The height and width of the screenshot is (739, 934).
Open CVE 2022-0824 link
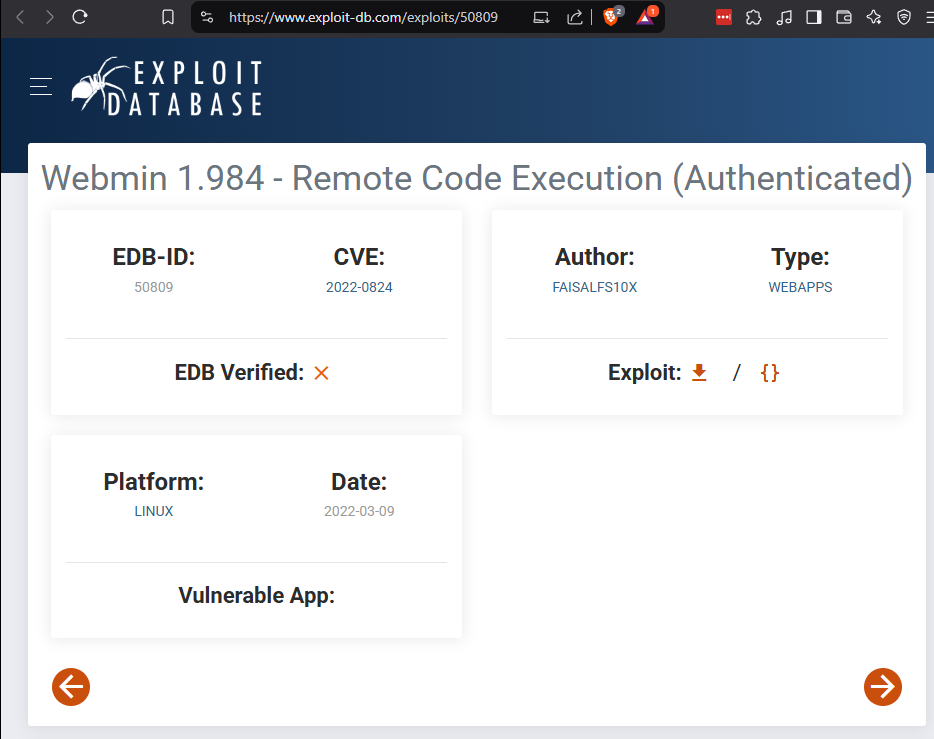point(358,287)
